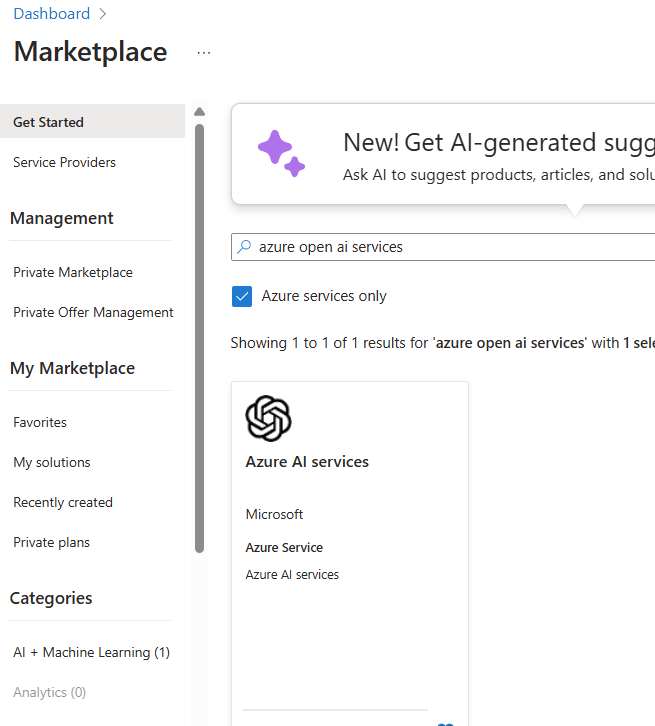
Task: Click the purple AI sparkle icon
Action: [281, 153]
